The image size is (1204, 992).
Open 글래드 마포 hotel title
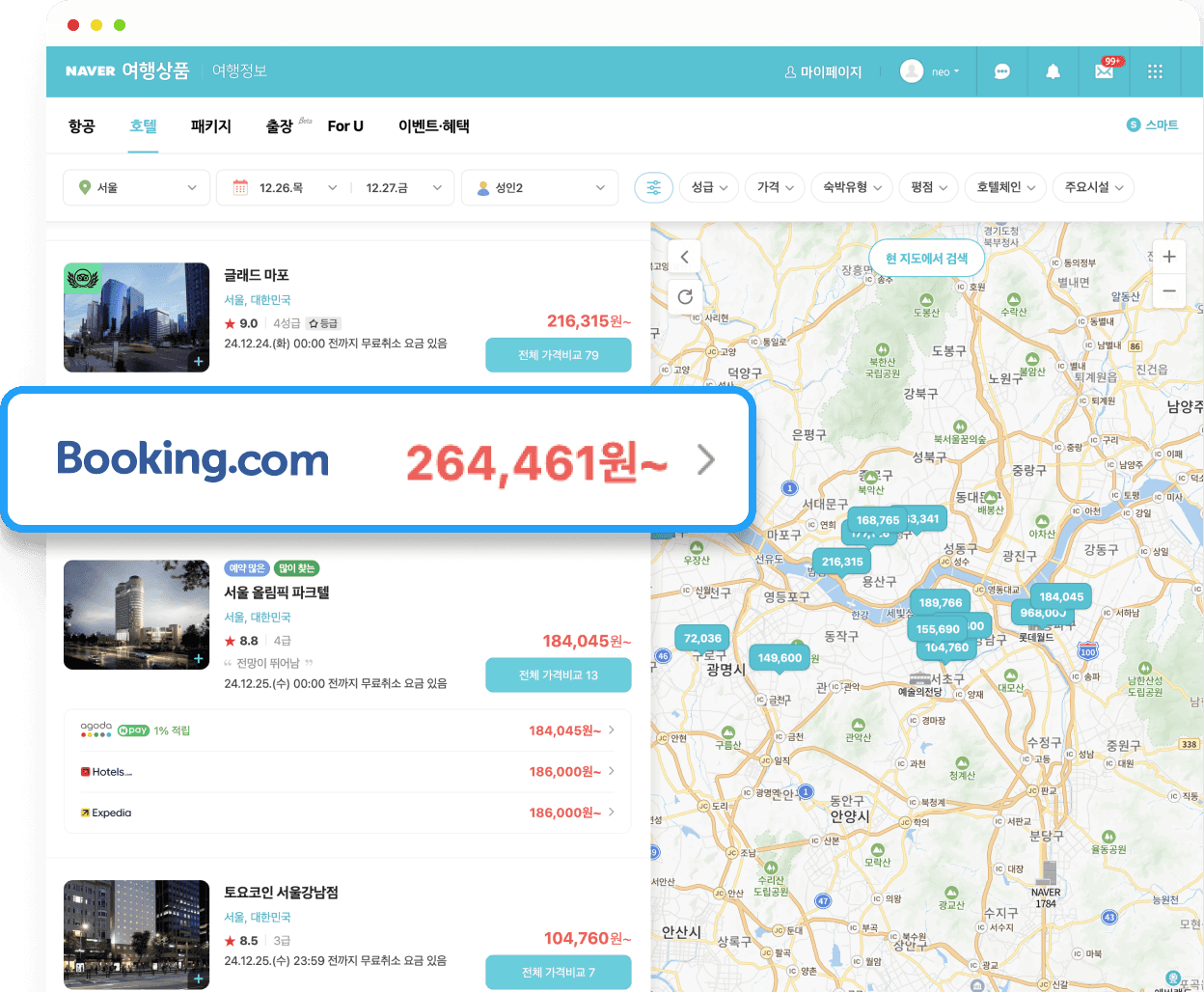(257, 275)
